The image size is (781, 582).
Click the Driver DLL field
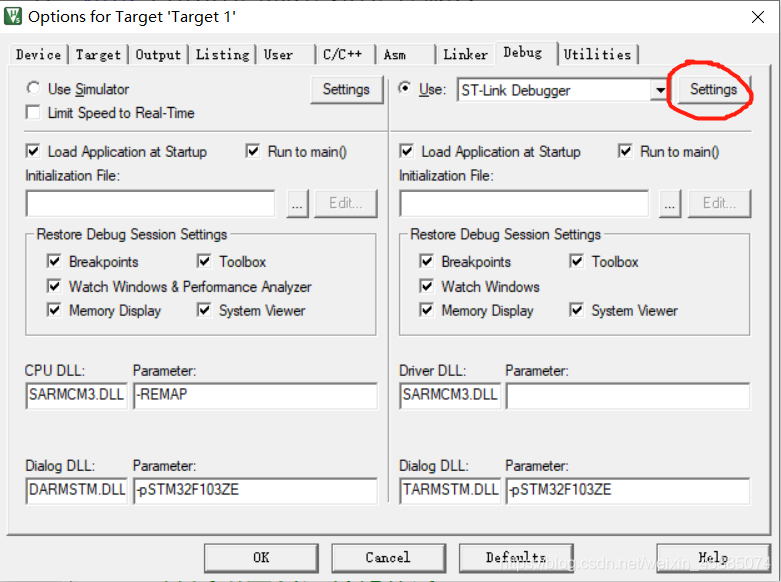(x=450, y=396)
